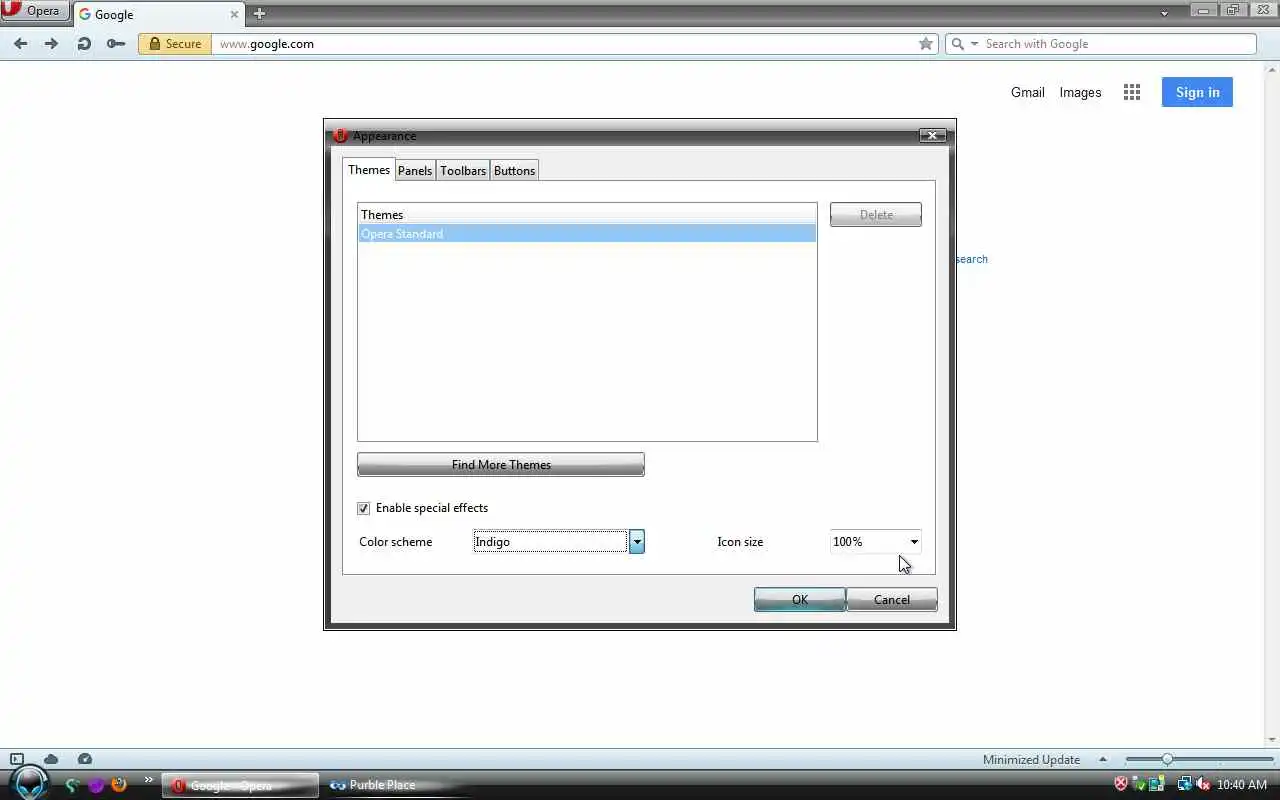
Task: Click the Back navigation arrow
Action: [20, 44]
